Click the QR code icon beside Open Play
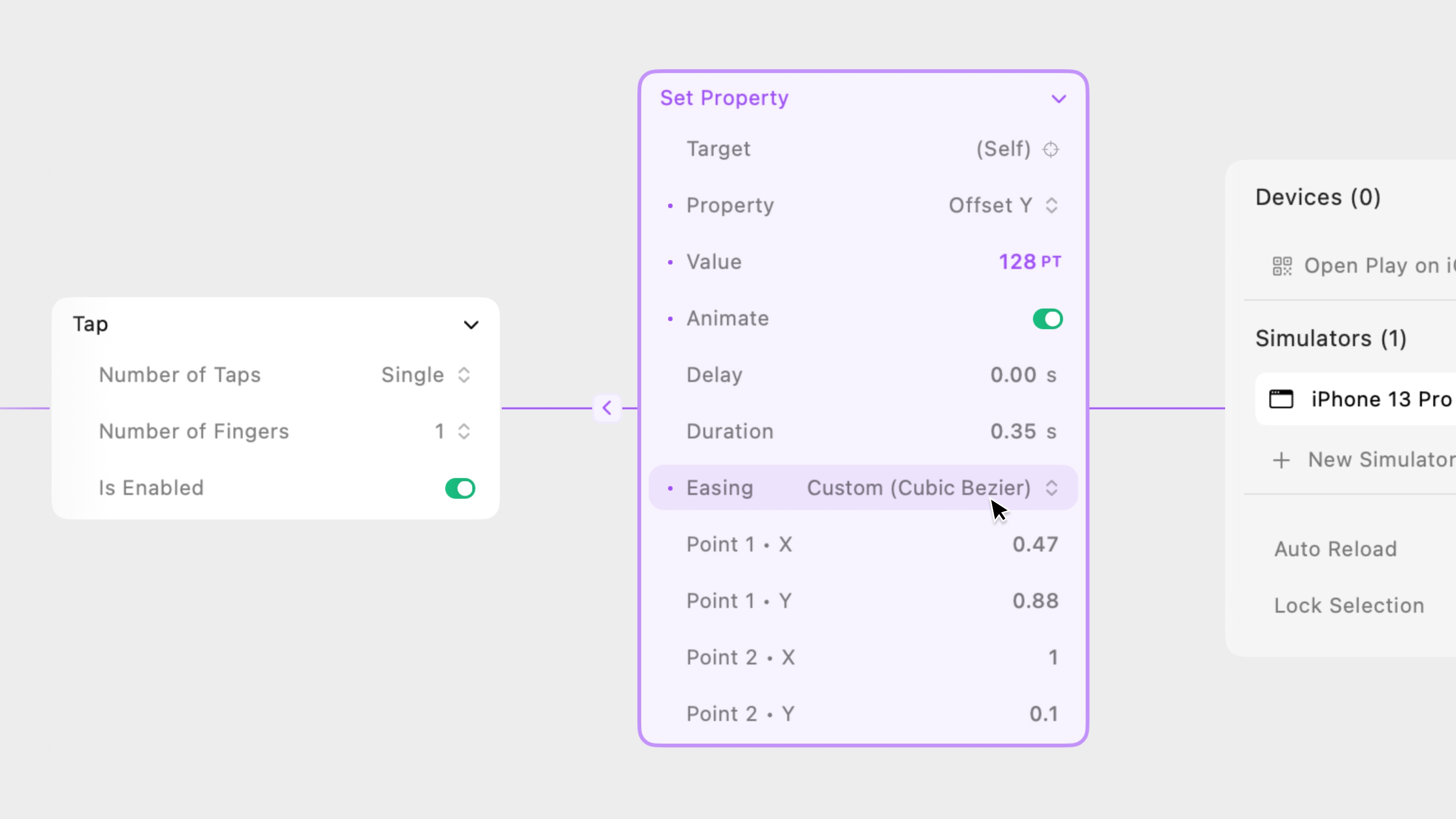The image size is (1456, 819). [x=1281, y=266]
